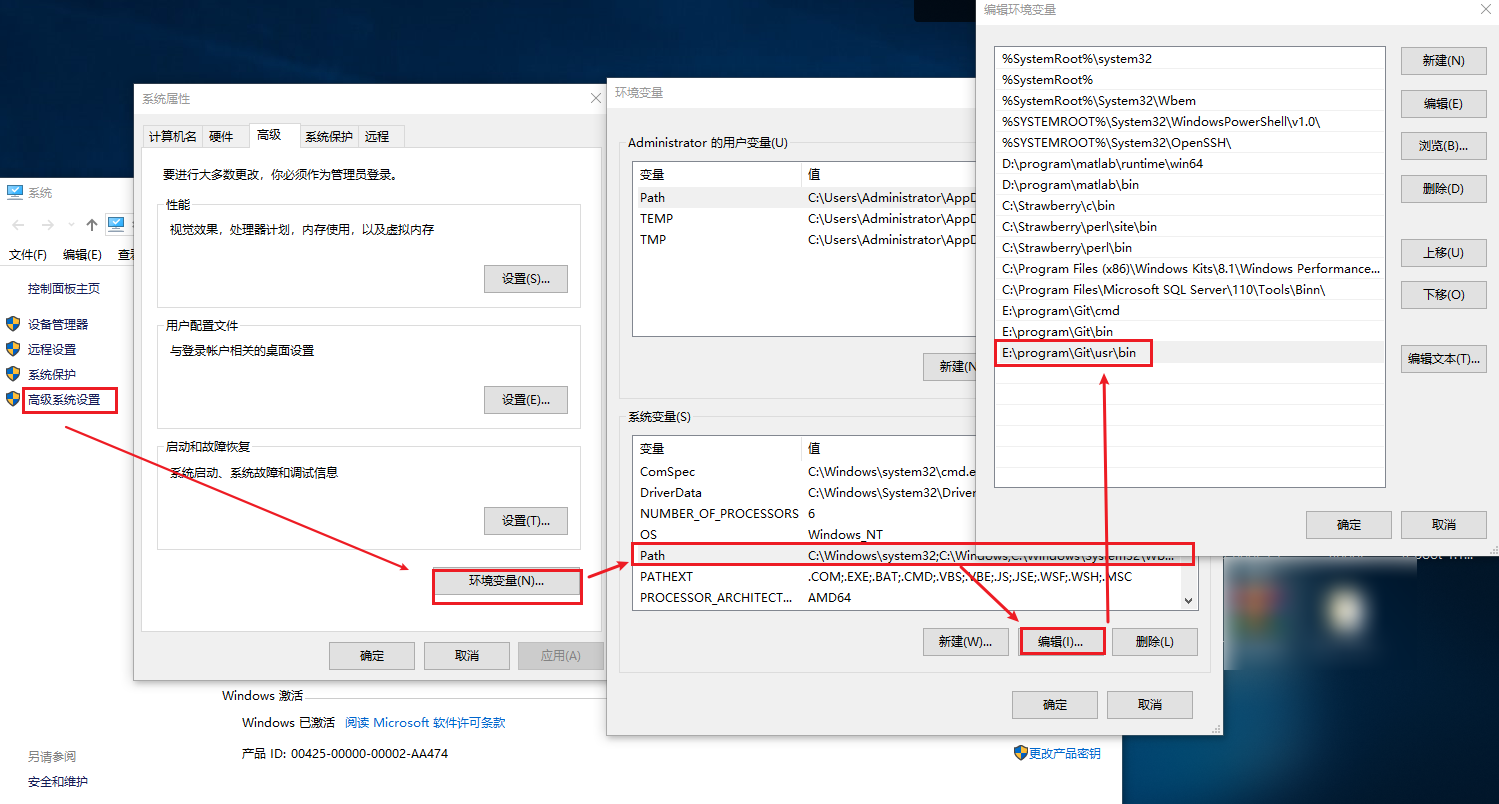Click 确定 in the 系统属性 dialog
Screen dimensions: 1499x804
372,656
